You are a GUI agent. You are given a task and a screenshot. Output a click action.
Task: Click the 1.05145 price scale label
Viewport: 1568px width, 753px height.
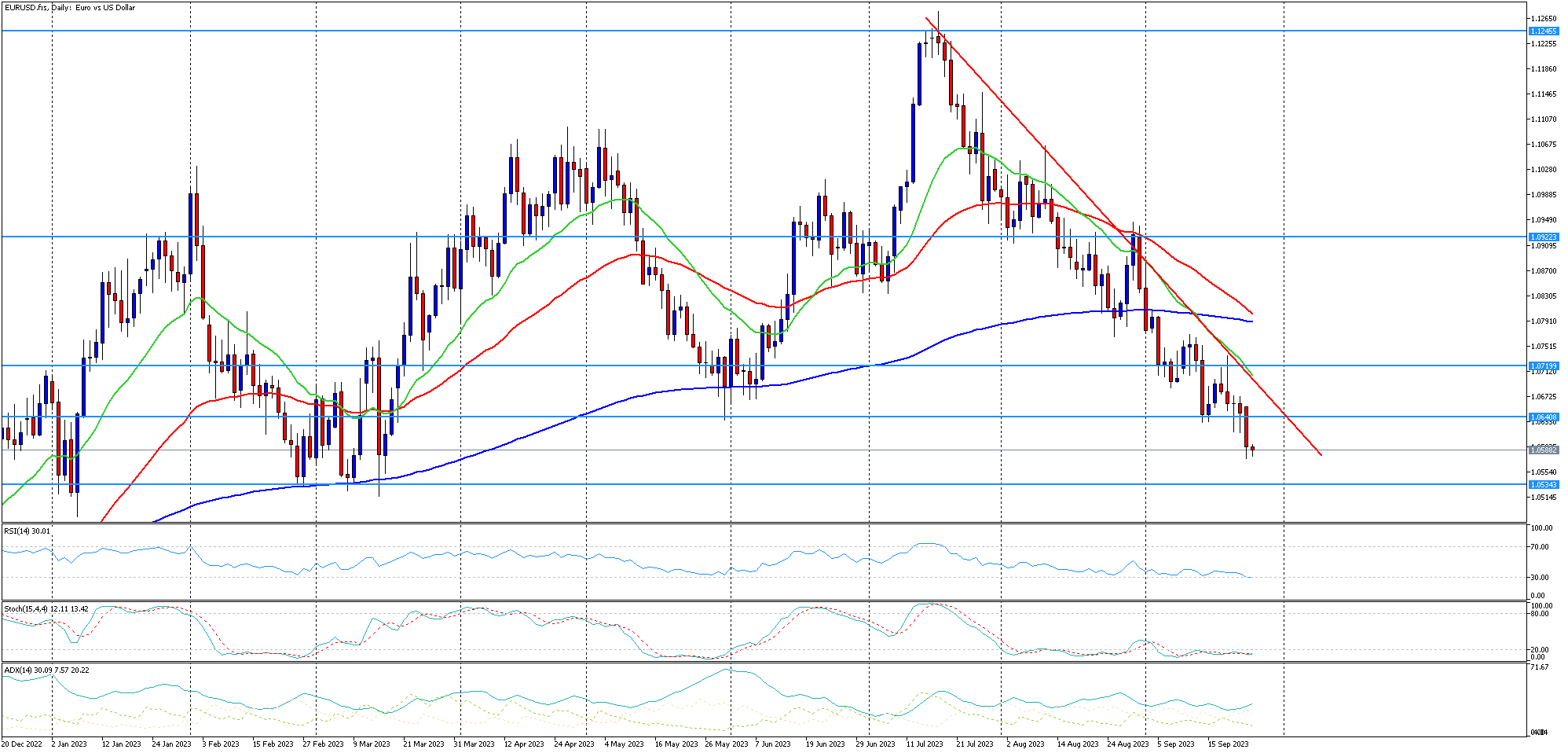click(1544, 498)
